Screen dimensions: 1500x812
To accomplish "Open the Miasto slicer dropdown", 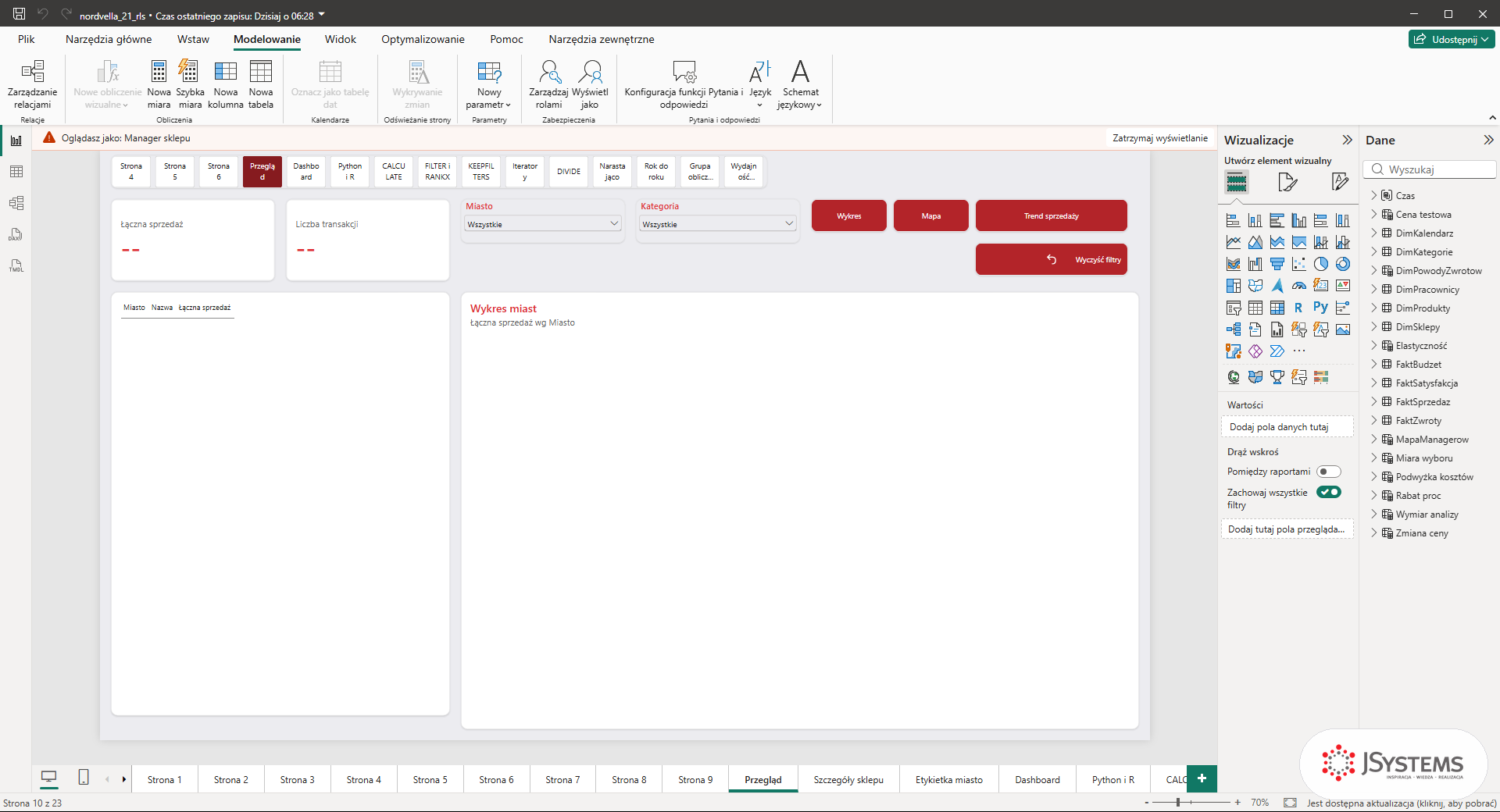I will click(x=543, y=224).
